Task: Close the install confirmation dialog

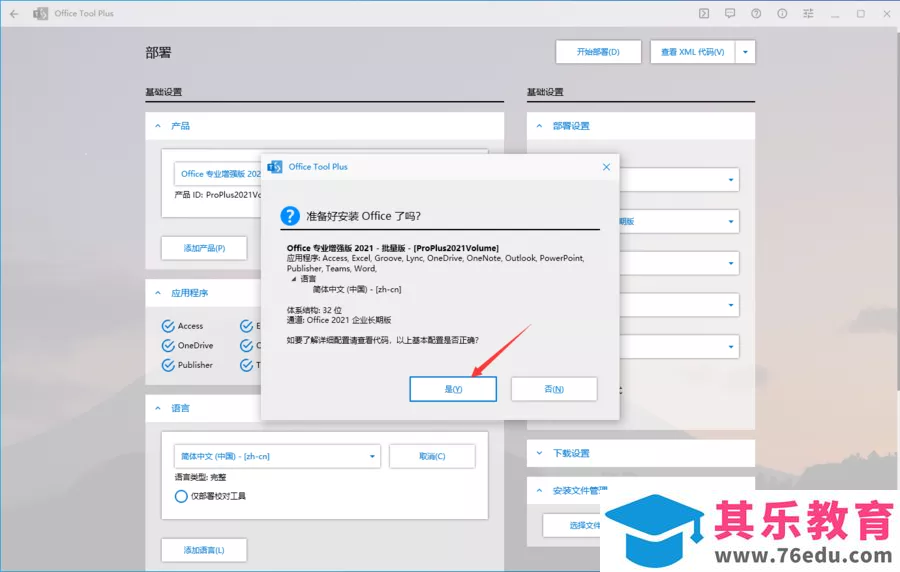Action: [x=606, y=167]
